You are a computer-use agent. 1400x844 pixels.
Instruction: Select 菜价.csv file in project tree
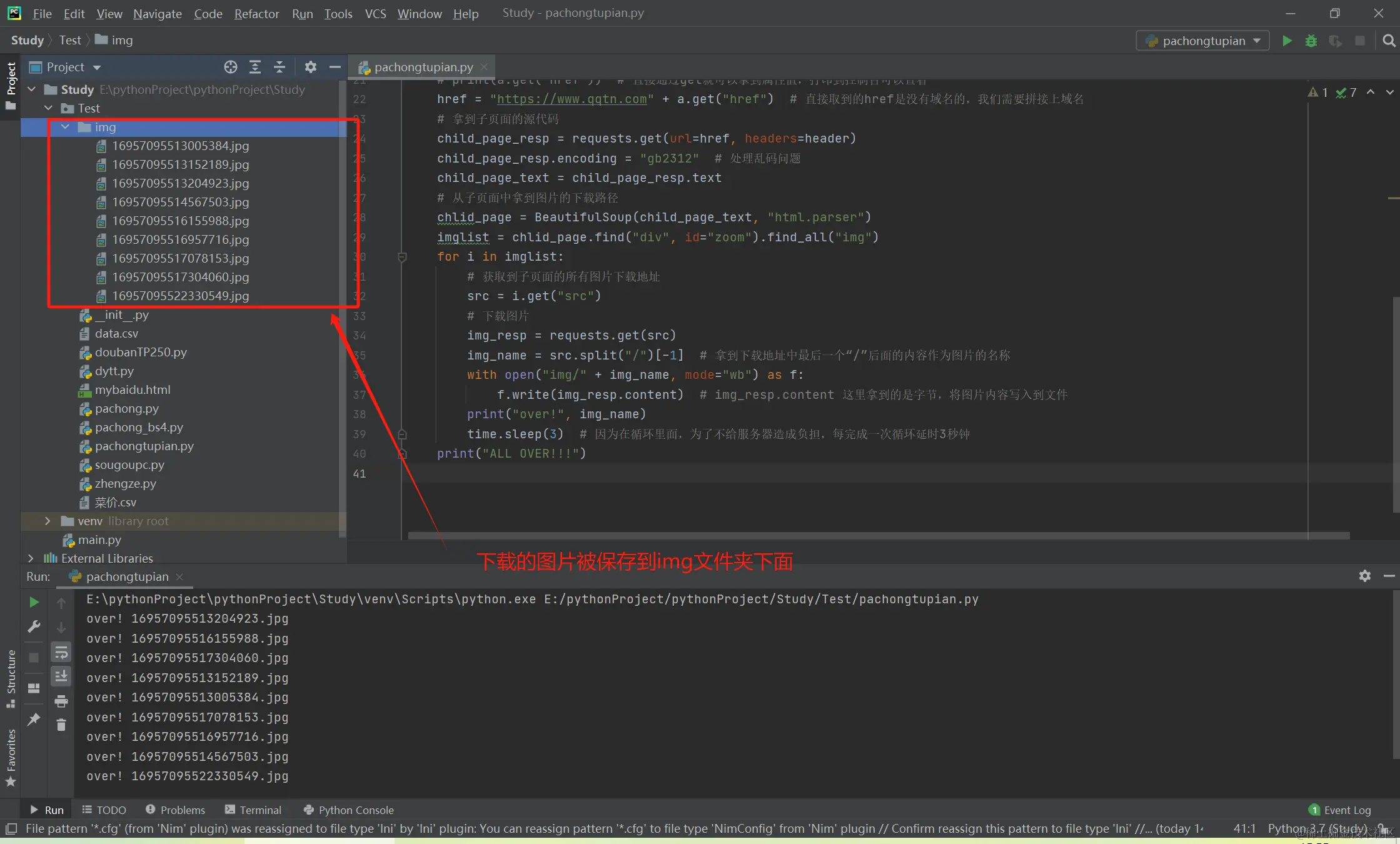(x=115, y=502)
